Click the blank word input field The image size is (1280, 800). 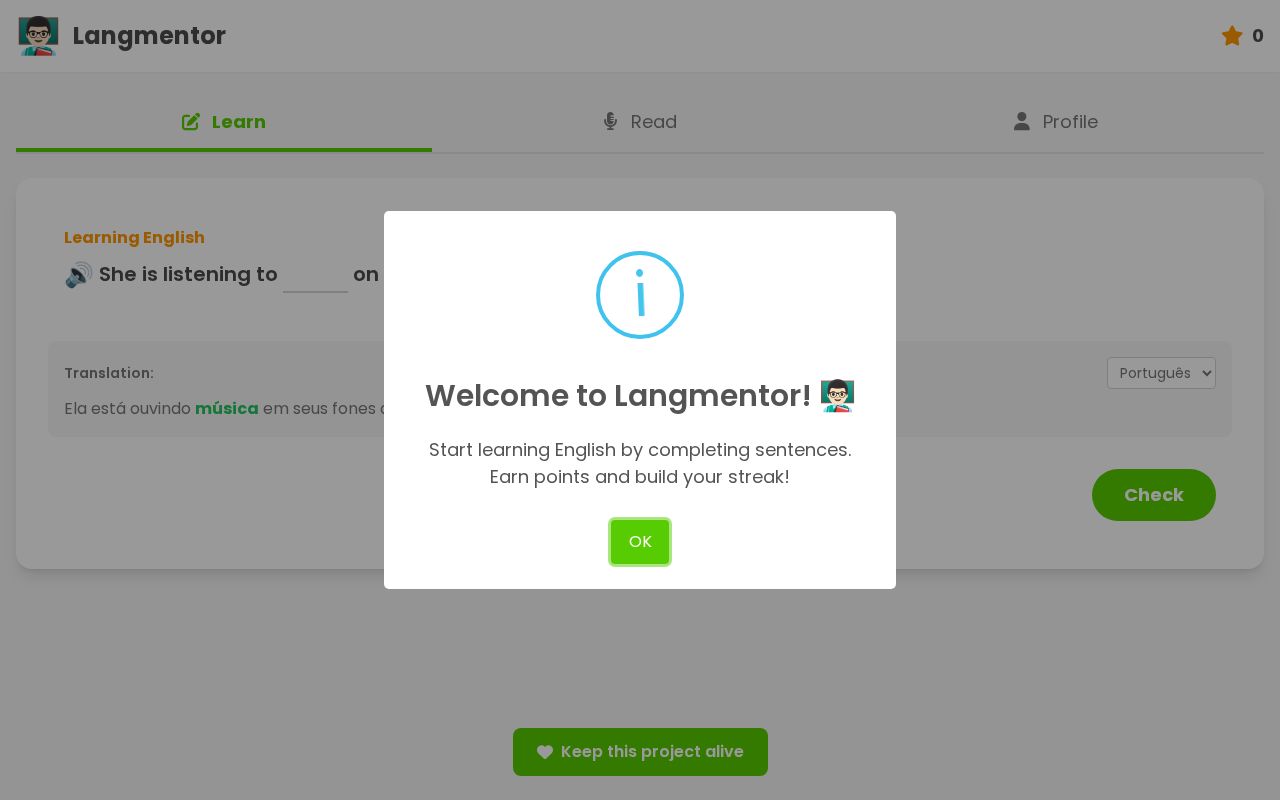315,275
